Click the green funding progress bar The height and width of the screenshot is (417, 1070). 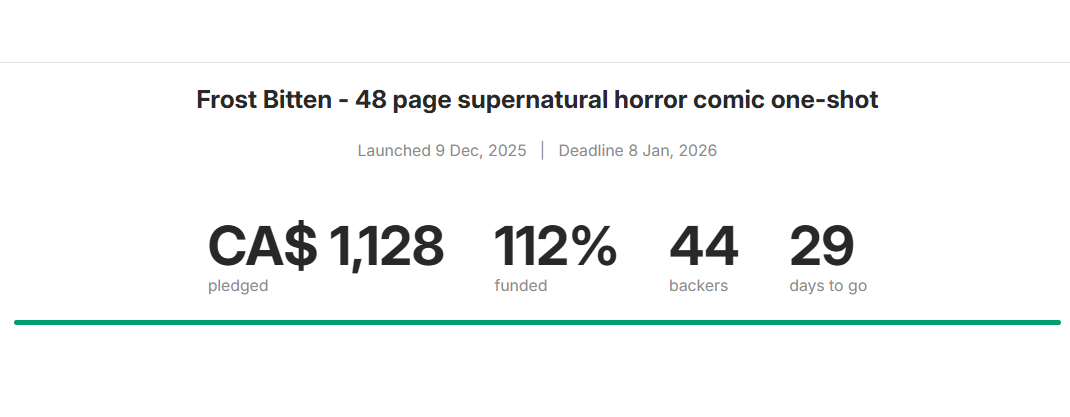point(537,322)
